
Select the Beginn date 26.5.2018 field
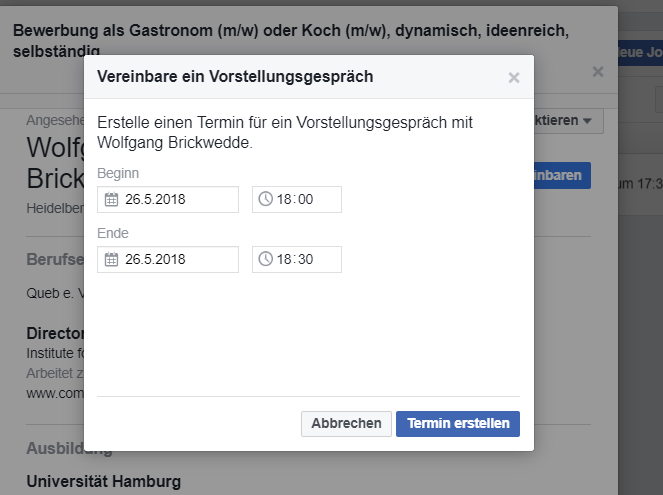coord(170,200)
